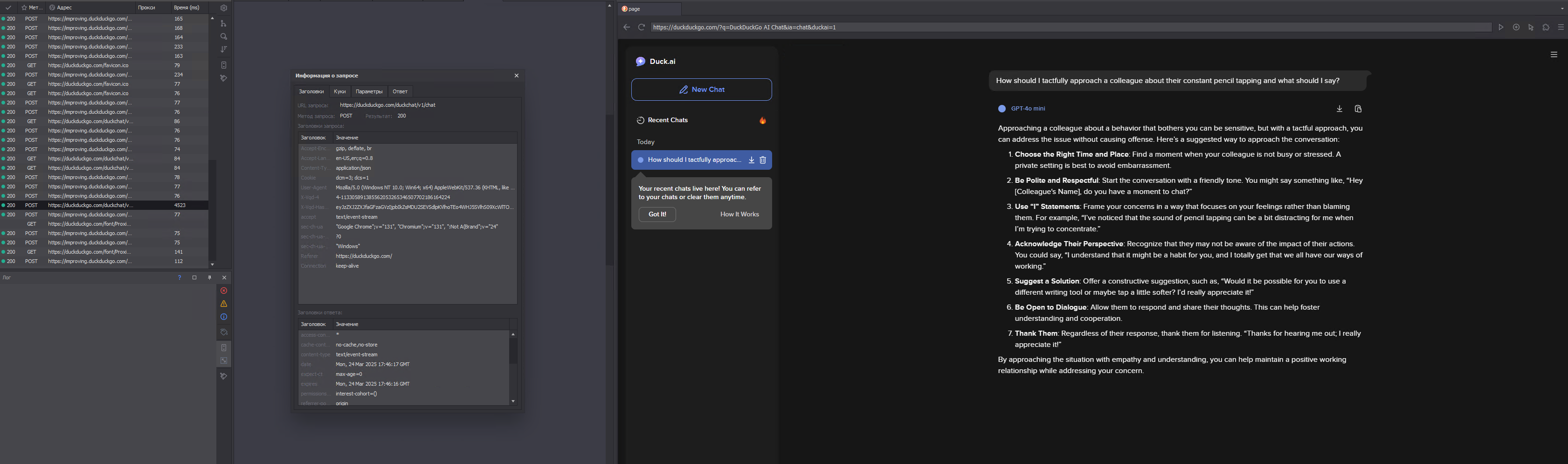The height and width of the screenshot is (464, 1568).
Task: Maximize the log panel
Action: (x=194, y=277)
